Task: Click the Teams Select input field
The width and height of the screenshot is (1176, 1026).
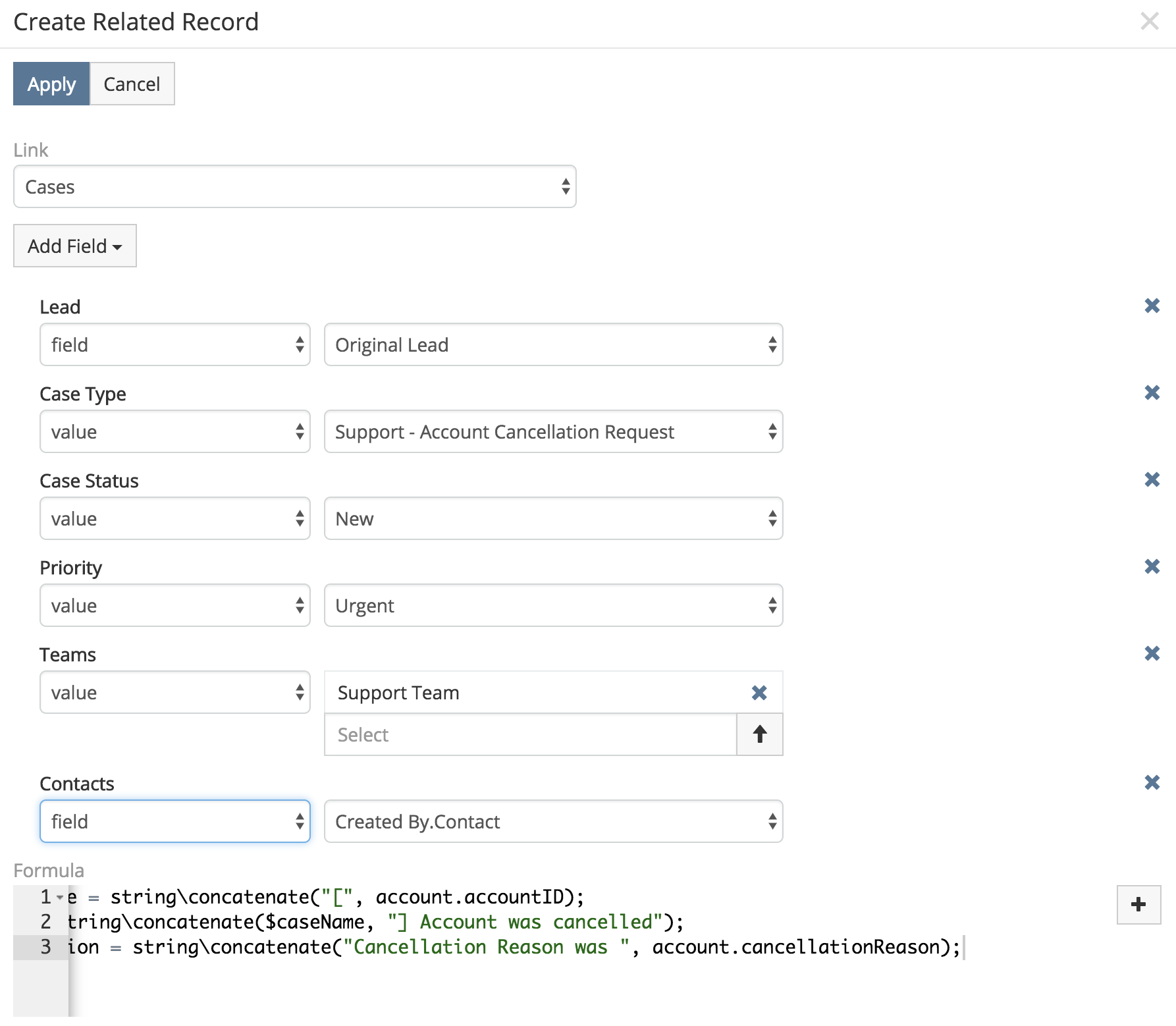Action: tap(530, 735)
